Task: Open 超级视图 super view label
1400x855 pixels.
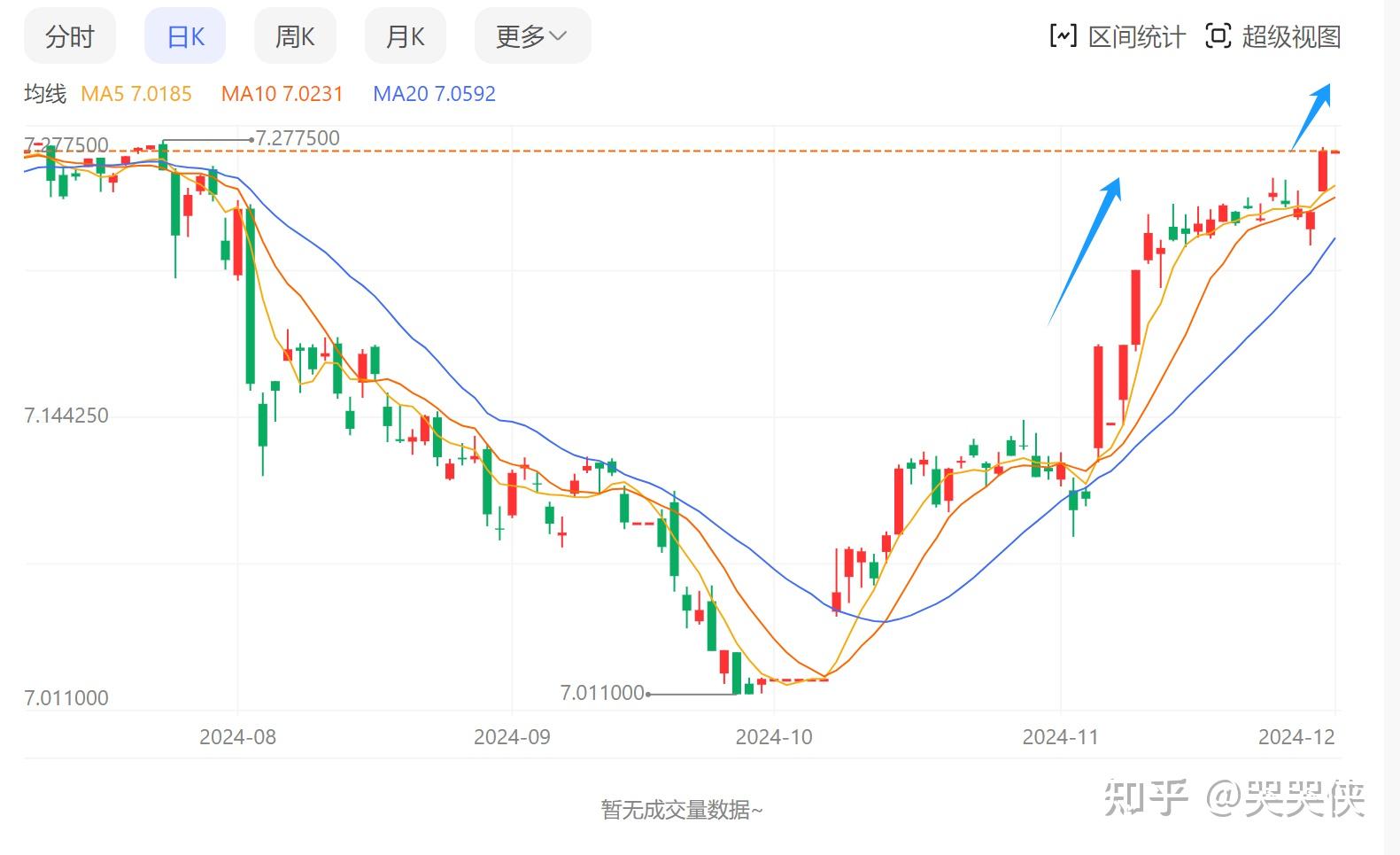Action: tap(1291, 37)
